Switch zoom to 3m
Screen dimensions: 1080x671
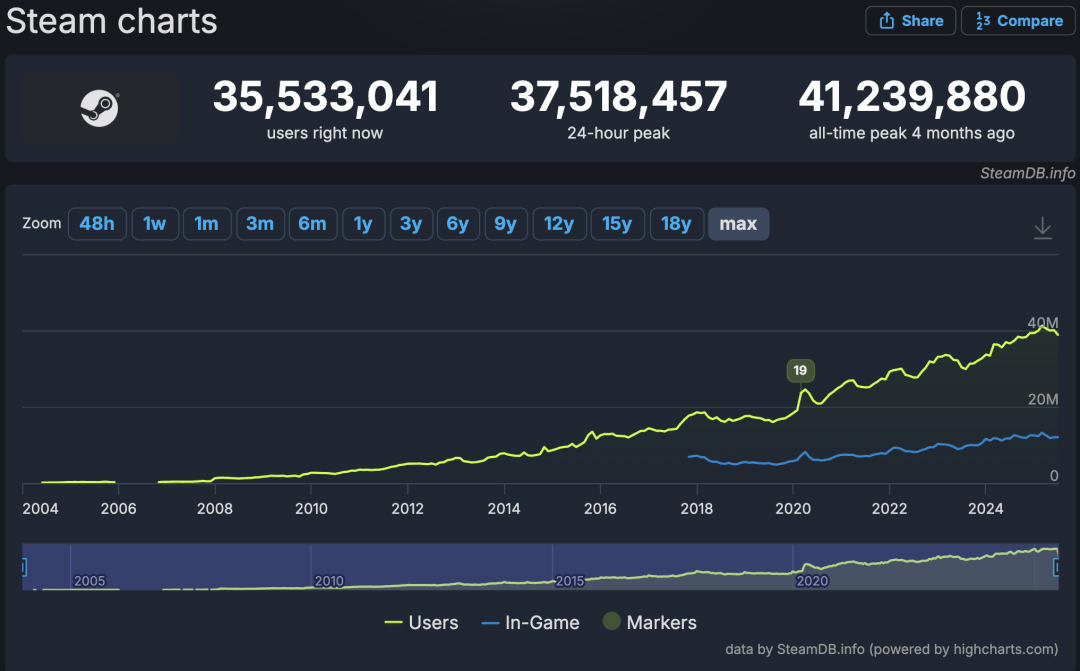coord(260,224)
